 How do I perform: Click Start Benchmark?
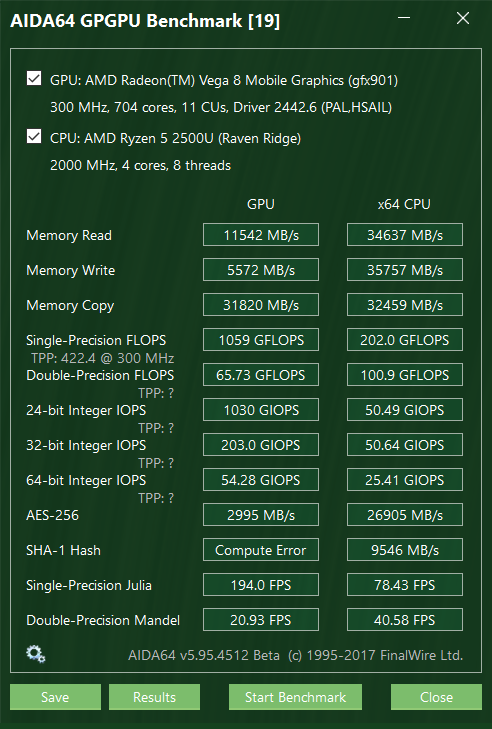tap(295, 697)
